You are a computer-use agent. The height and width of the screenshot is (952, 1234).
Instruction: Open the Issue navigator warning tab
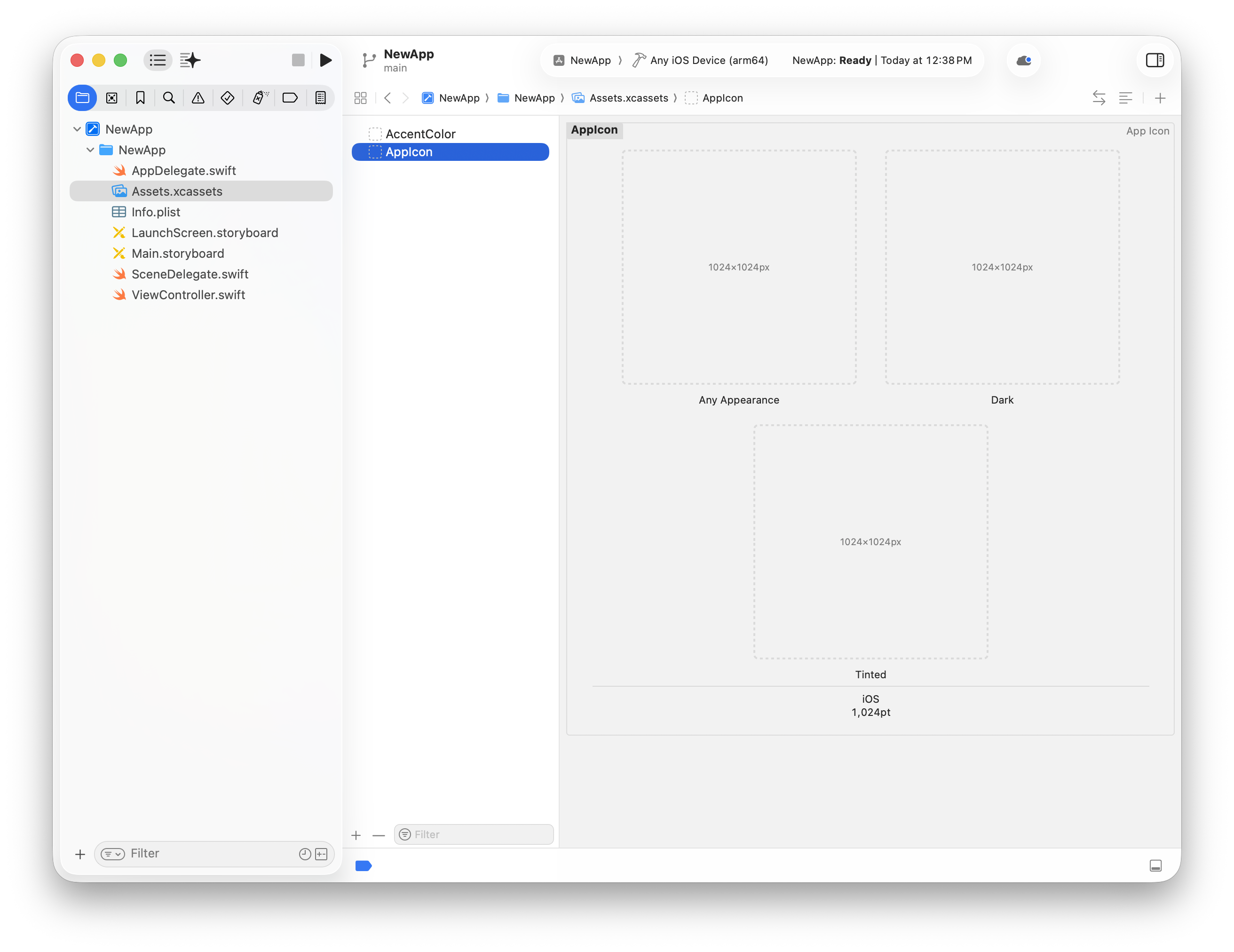click(198, 98)
